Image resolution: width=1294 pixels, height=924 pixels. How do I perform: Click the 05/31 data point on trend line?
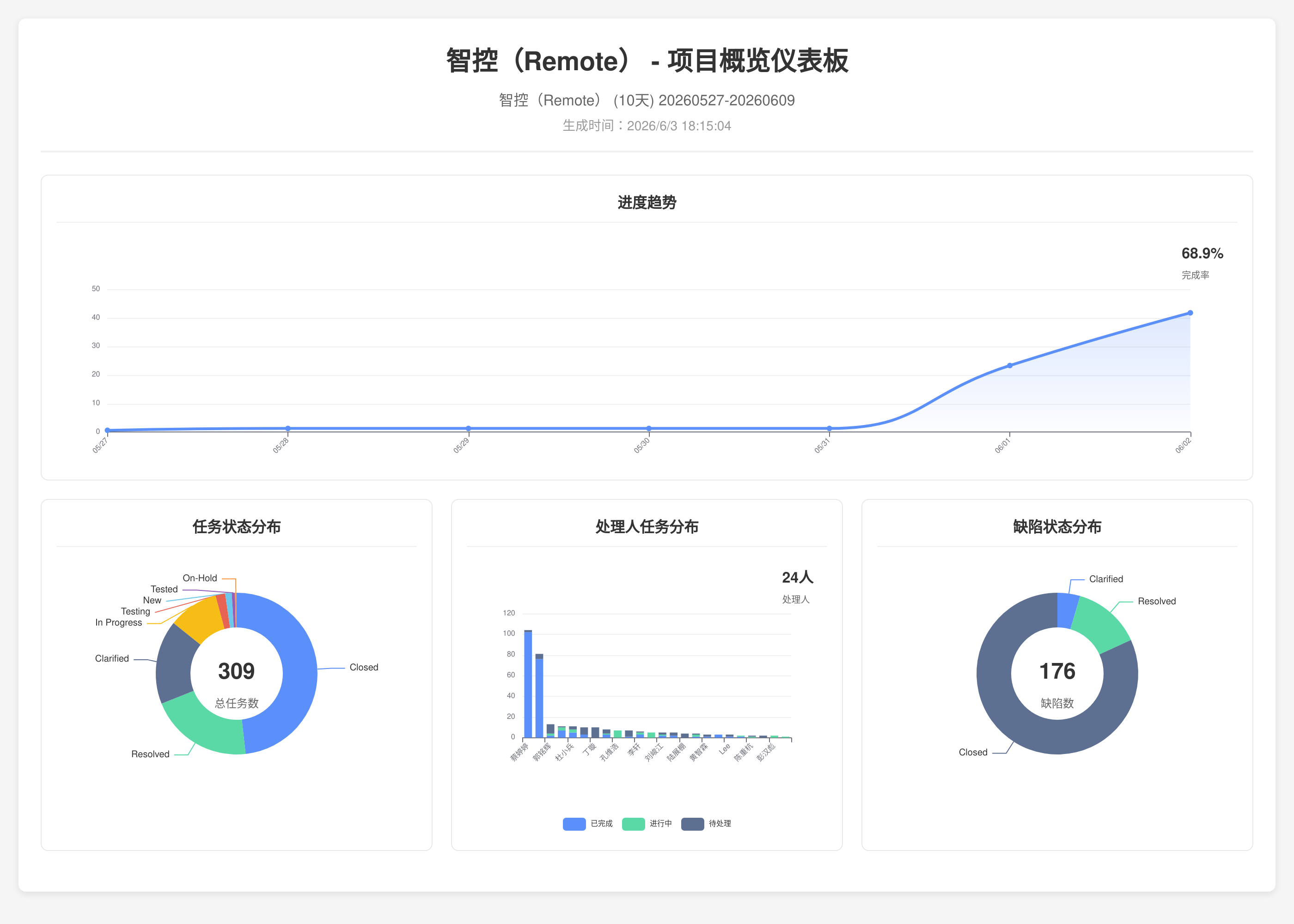point(829,428)
